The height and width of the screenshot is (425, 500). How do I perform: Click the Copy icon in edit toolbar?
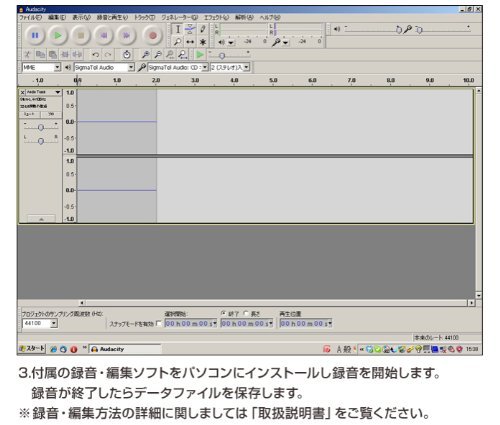click(x=40, y=54)
